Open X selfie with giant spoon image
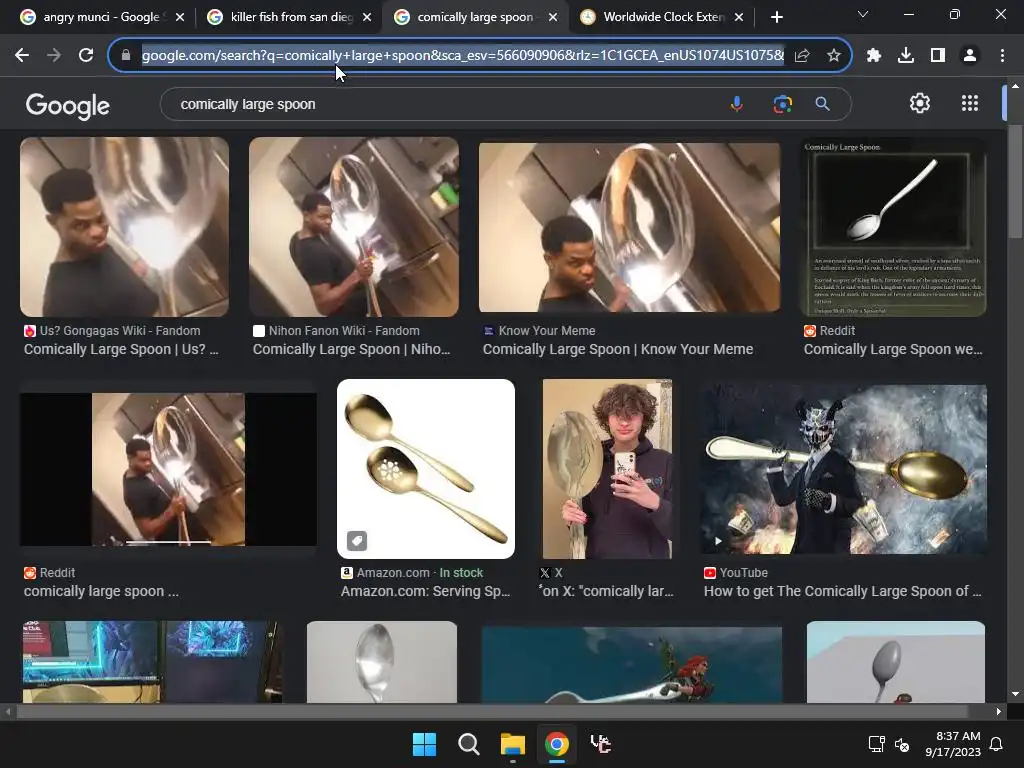The image size is (1024, 768). (607, 469)
